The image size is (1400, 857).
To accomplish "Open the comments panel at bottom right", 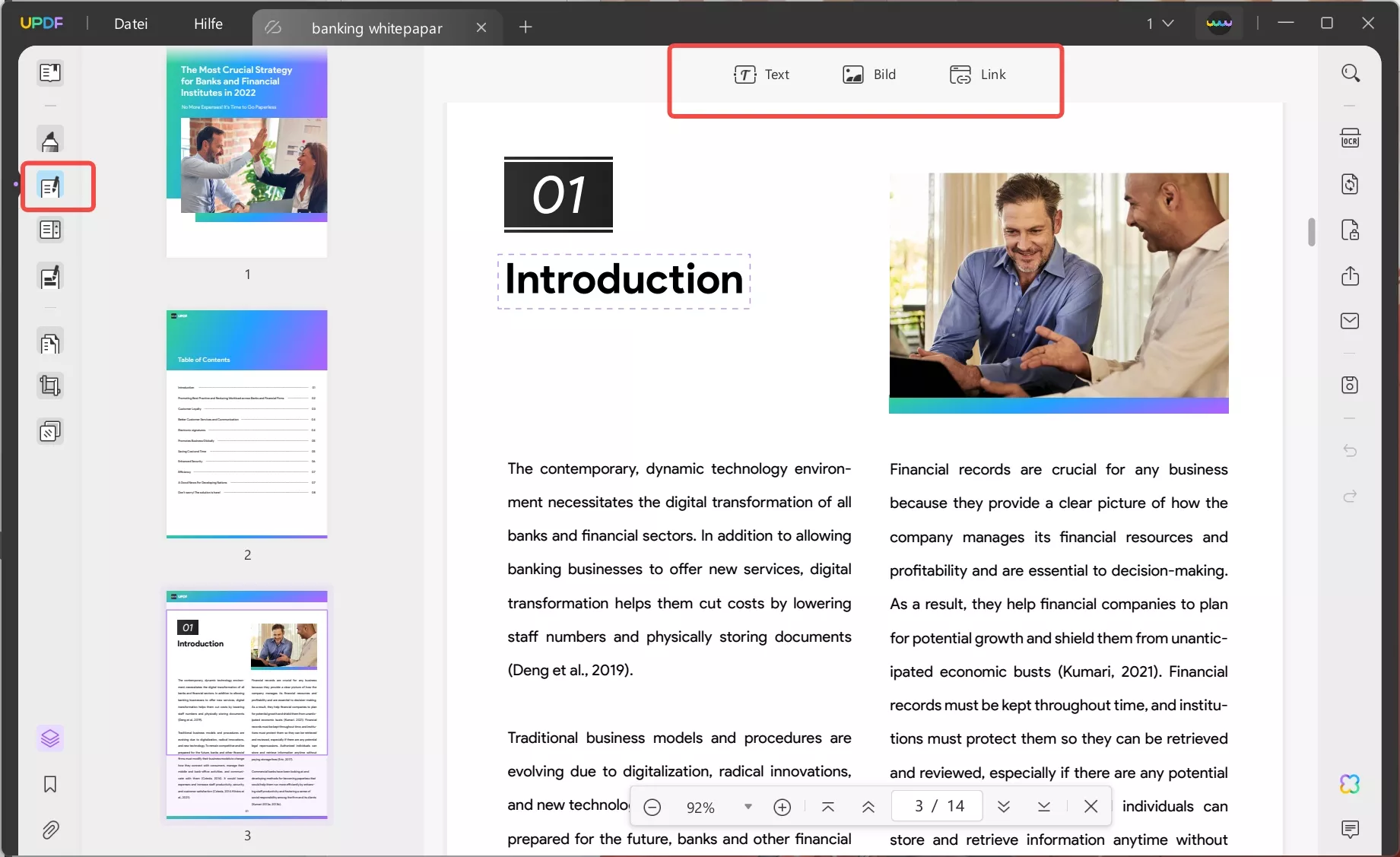I will coord(1351,829).
